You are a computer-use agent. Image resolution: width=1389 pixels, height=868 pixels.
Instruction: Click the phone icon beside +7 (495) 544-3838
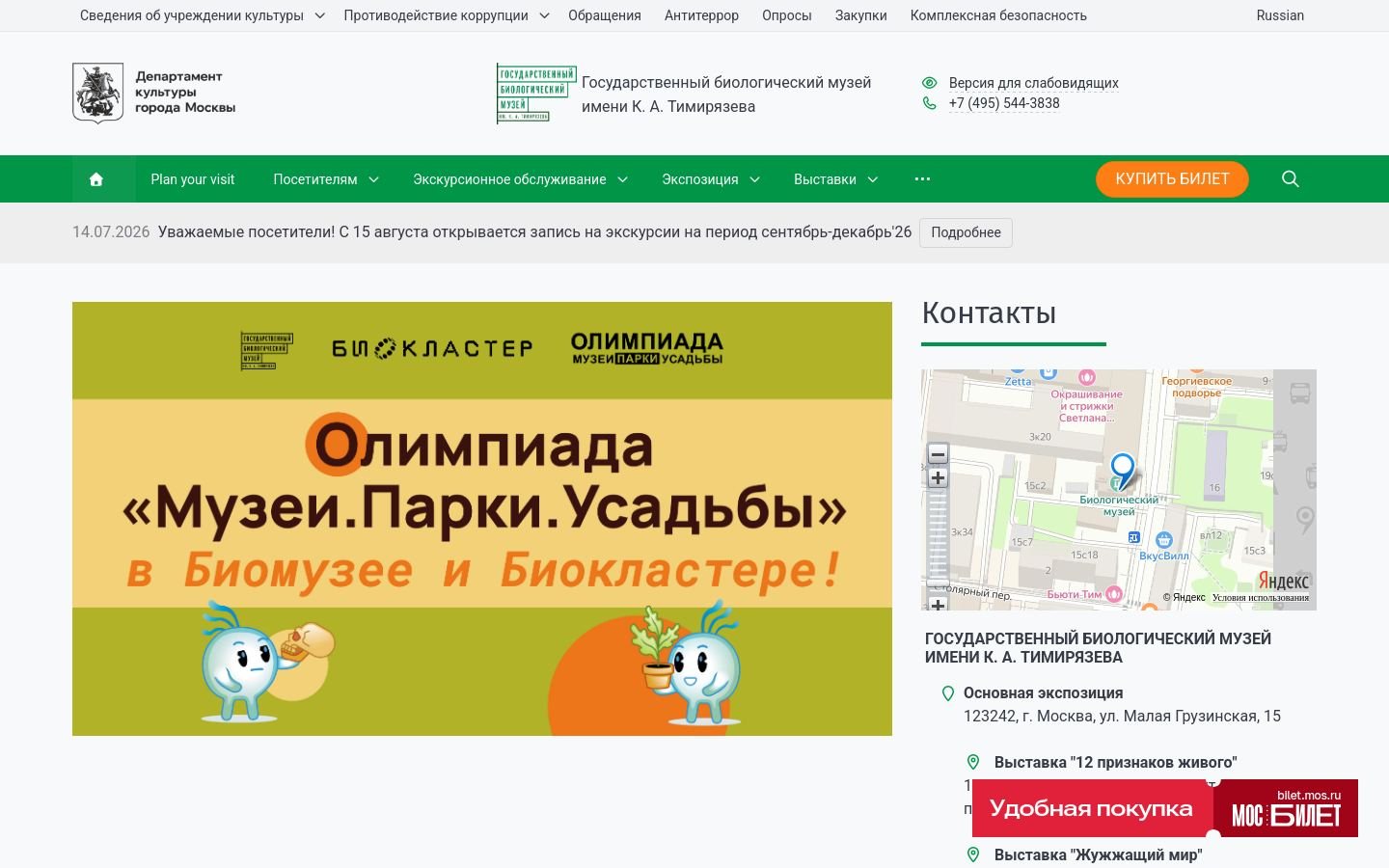929,103
